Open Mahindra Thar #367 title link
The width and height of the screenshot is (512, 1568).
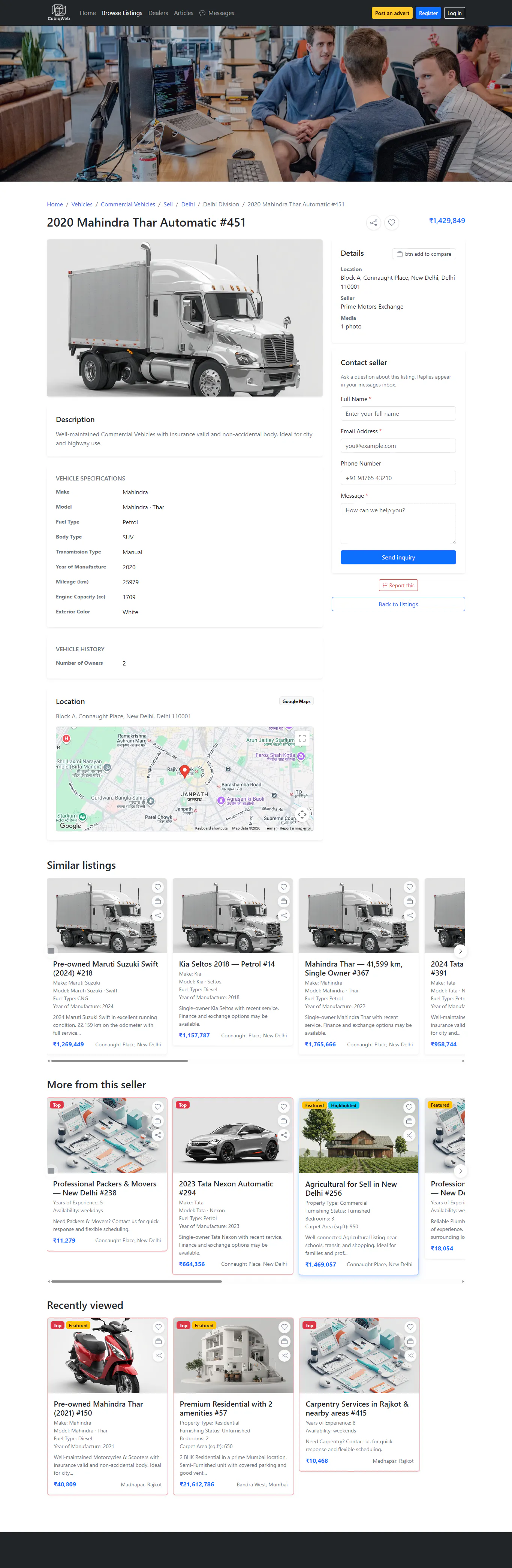(x=353, y=968)
